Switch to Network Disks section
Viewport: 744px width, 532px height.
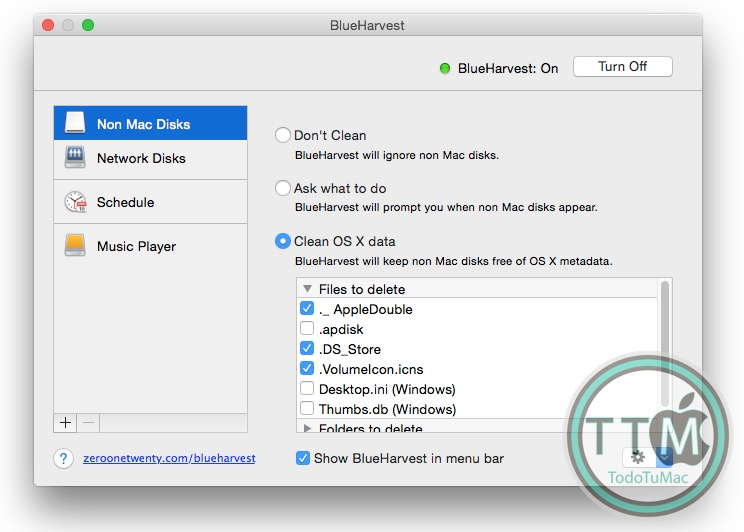tap(150, 158)
